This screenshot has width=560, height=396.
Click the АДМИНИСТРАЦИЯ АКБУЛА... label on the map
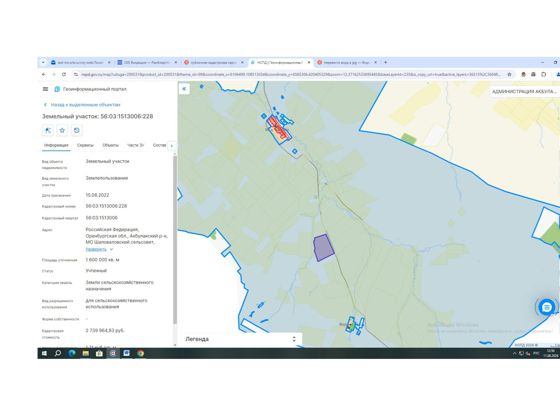coord(524,91)
